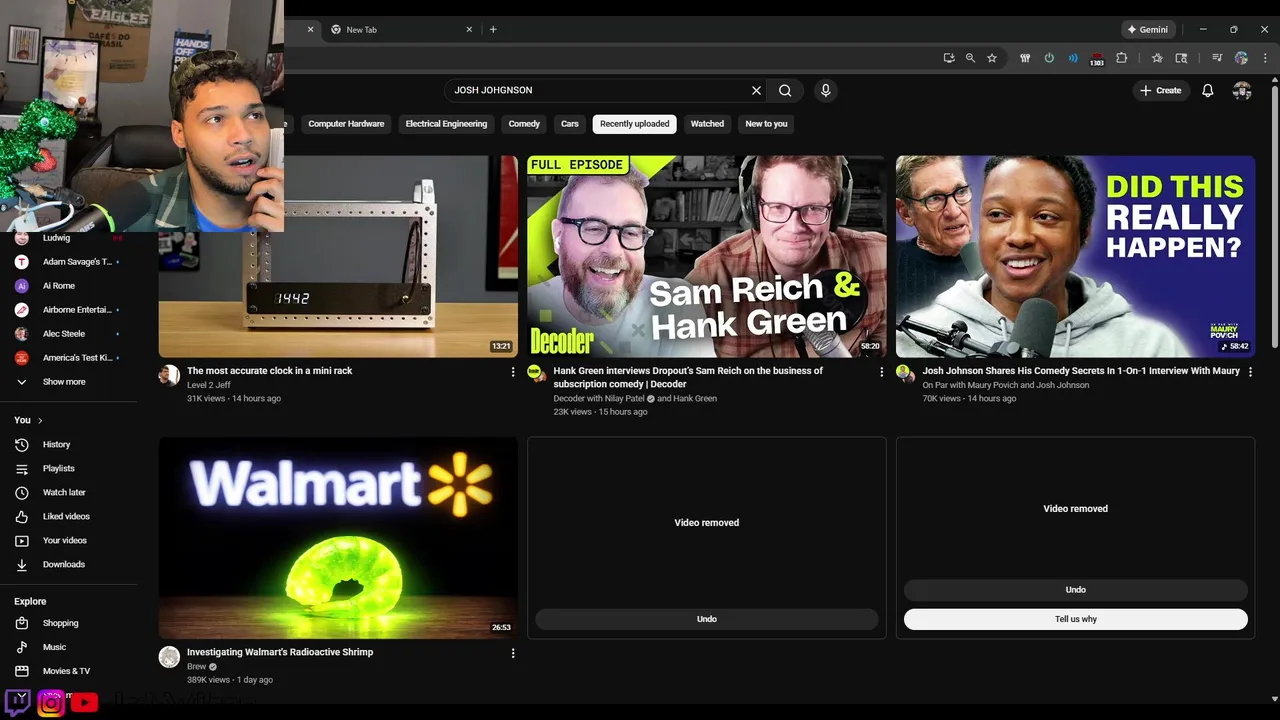Open the Did This Really Happen thumbnail
Image resolution: width=1280 pixels, height=720 pixels.
click(x=1076, y=256)
